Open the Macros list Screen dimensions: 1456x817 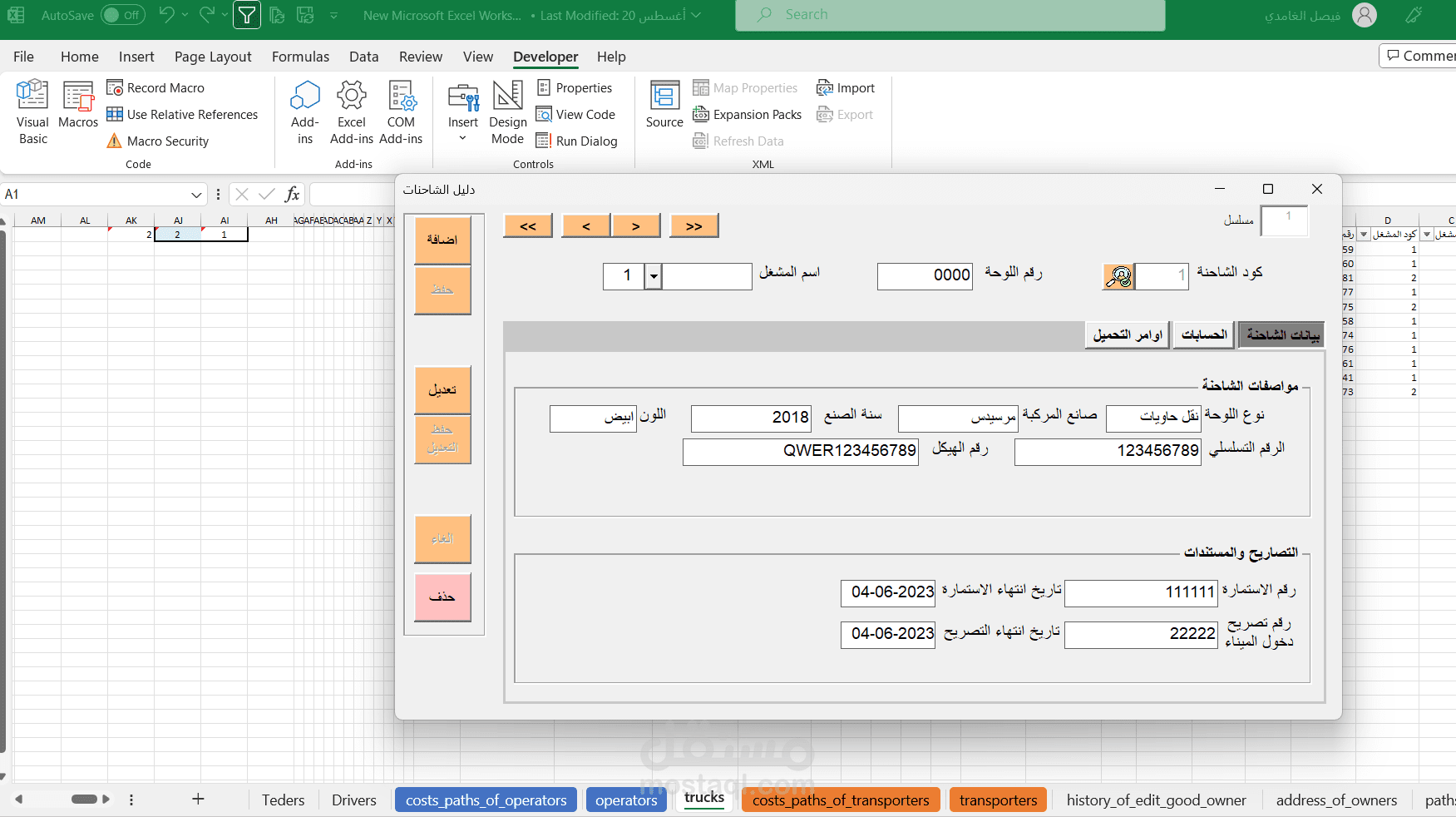[x=78, y=105]
